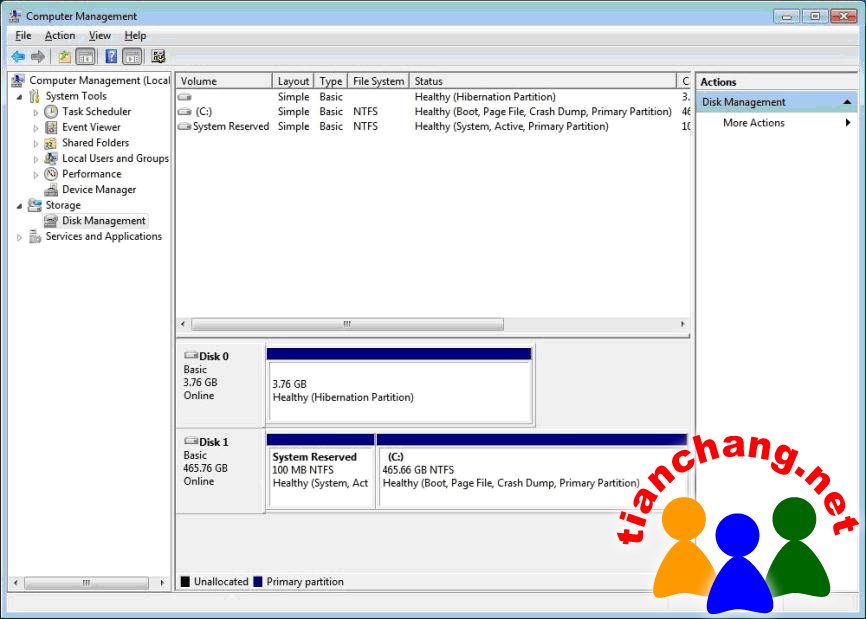Click the tree pane horizontal scrollbar thumb
This screenshot has height=619, width=866.
(x=86, y=583)
